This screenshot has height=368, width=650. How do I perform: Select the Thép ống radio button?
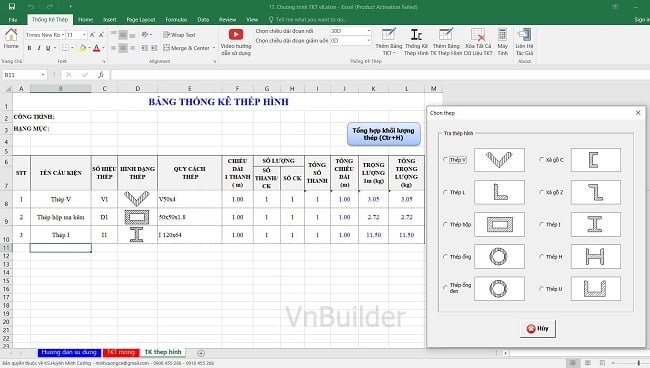[446, 257]
